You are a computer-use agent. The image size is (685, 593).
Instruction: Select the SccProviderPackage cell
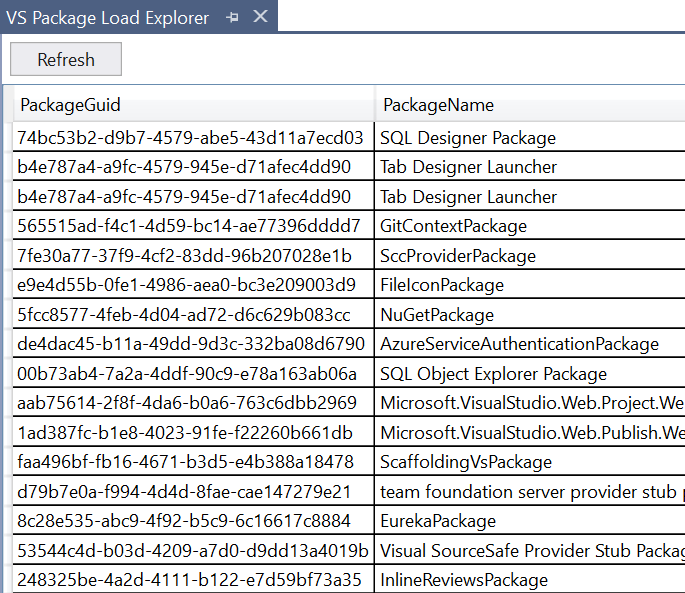tap(530, 256)
